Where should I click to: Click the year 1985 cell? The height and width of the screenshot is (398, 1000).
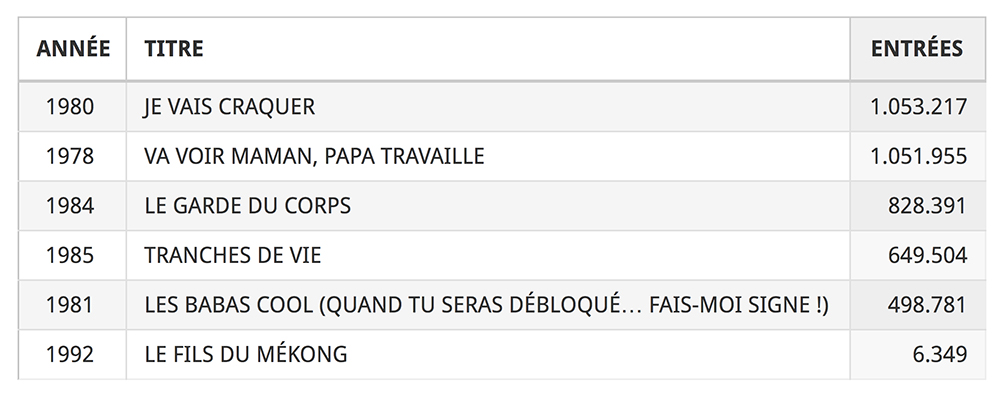[70, 256]
